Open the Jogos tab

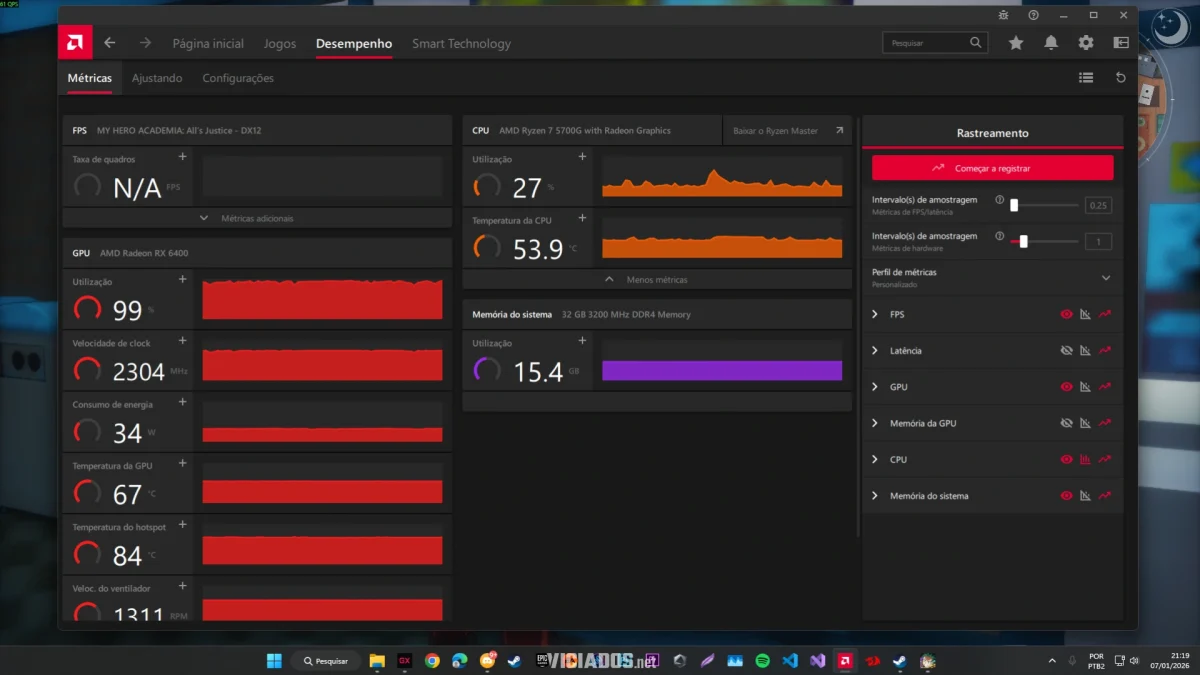coord(280,44)
